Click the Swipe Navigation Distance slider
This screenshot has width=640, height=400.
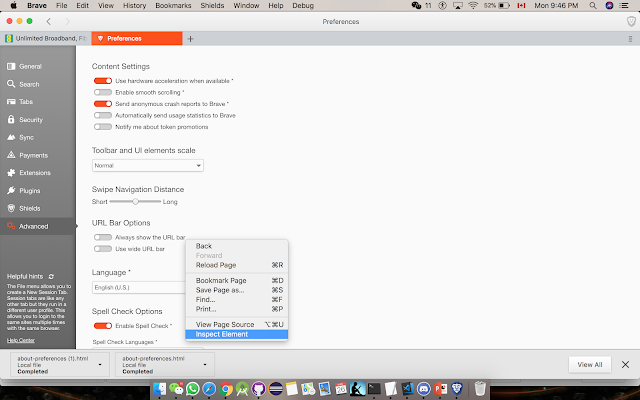coord(135,202)
